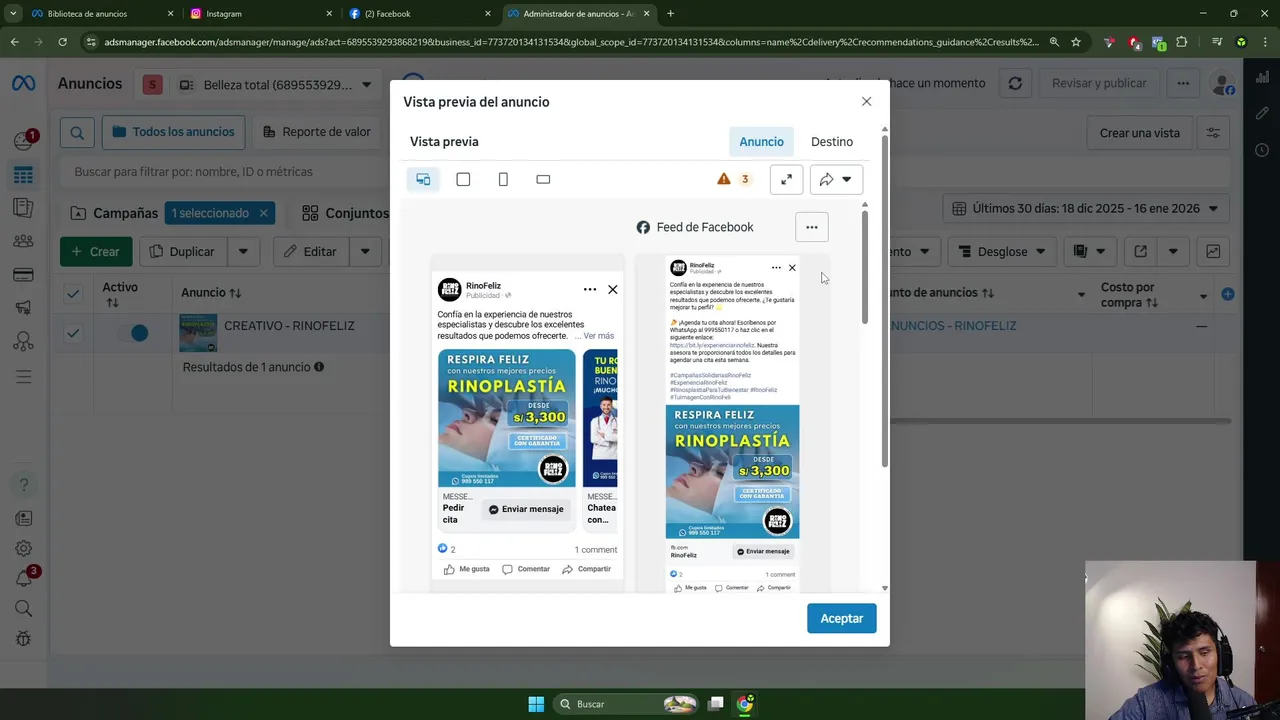The height and width of the screenshot is (720, 1280).
Task: Select the mixed devices preview icon
Action: (x=423, y=179)
